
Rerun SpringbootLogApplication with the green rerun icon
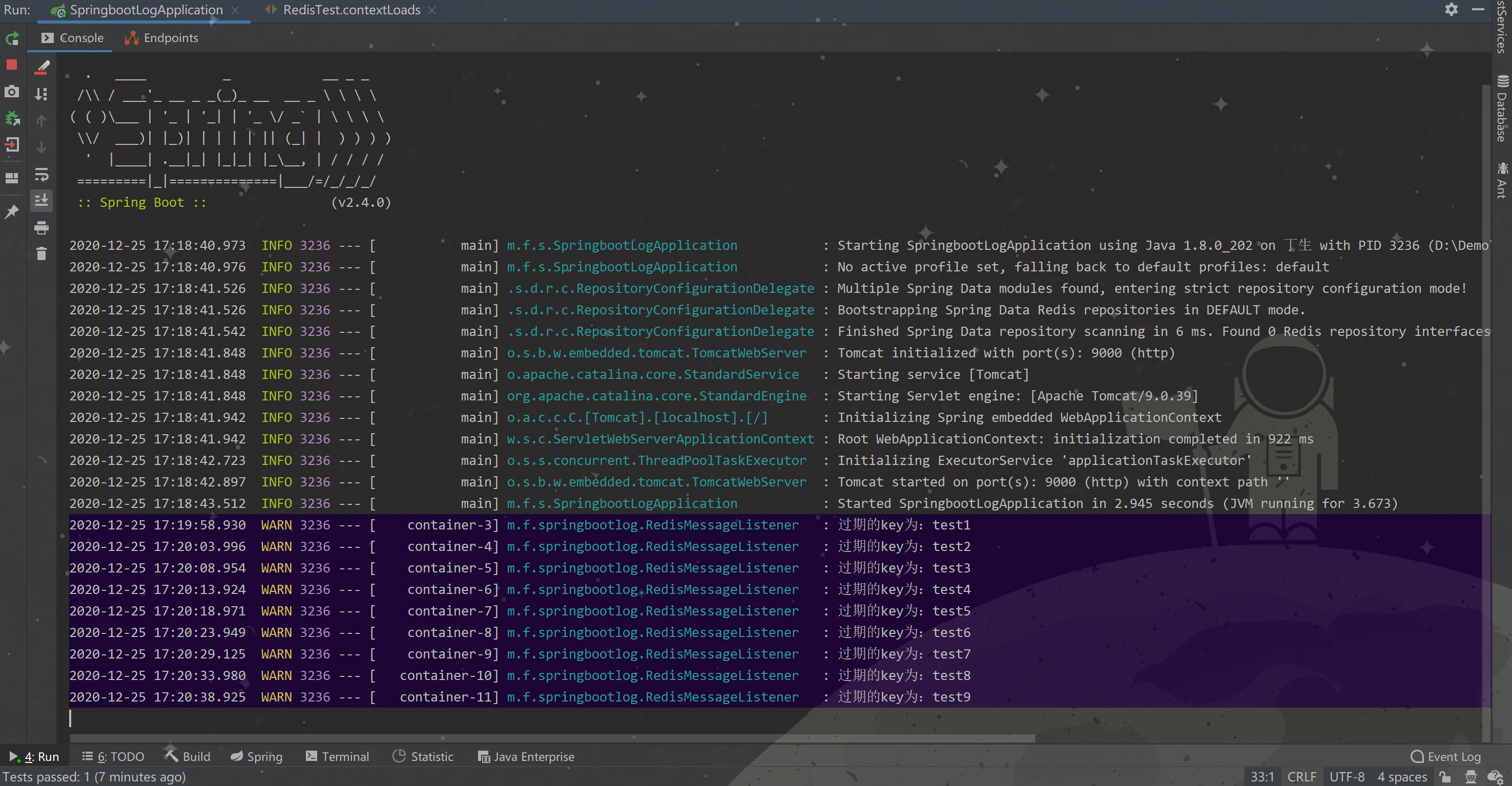pos(12,39)
